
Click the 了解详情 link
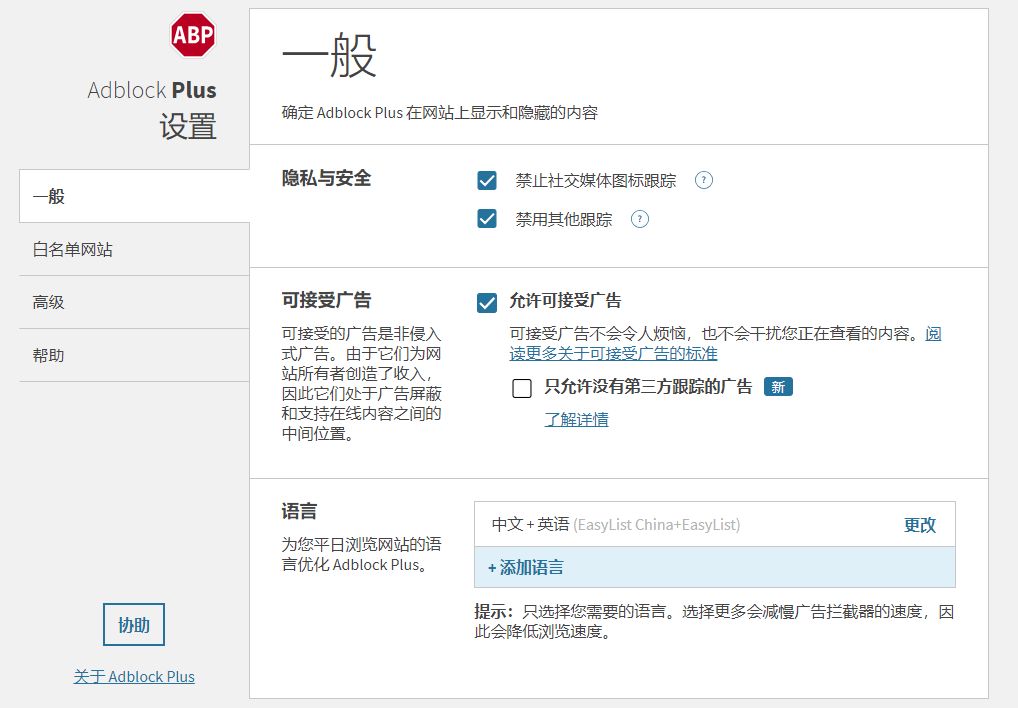577,420
